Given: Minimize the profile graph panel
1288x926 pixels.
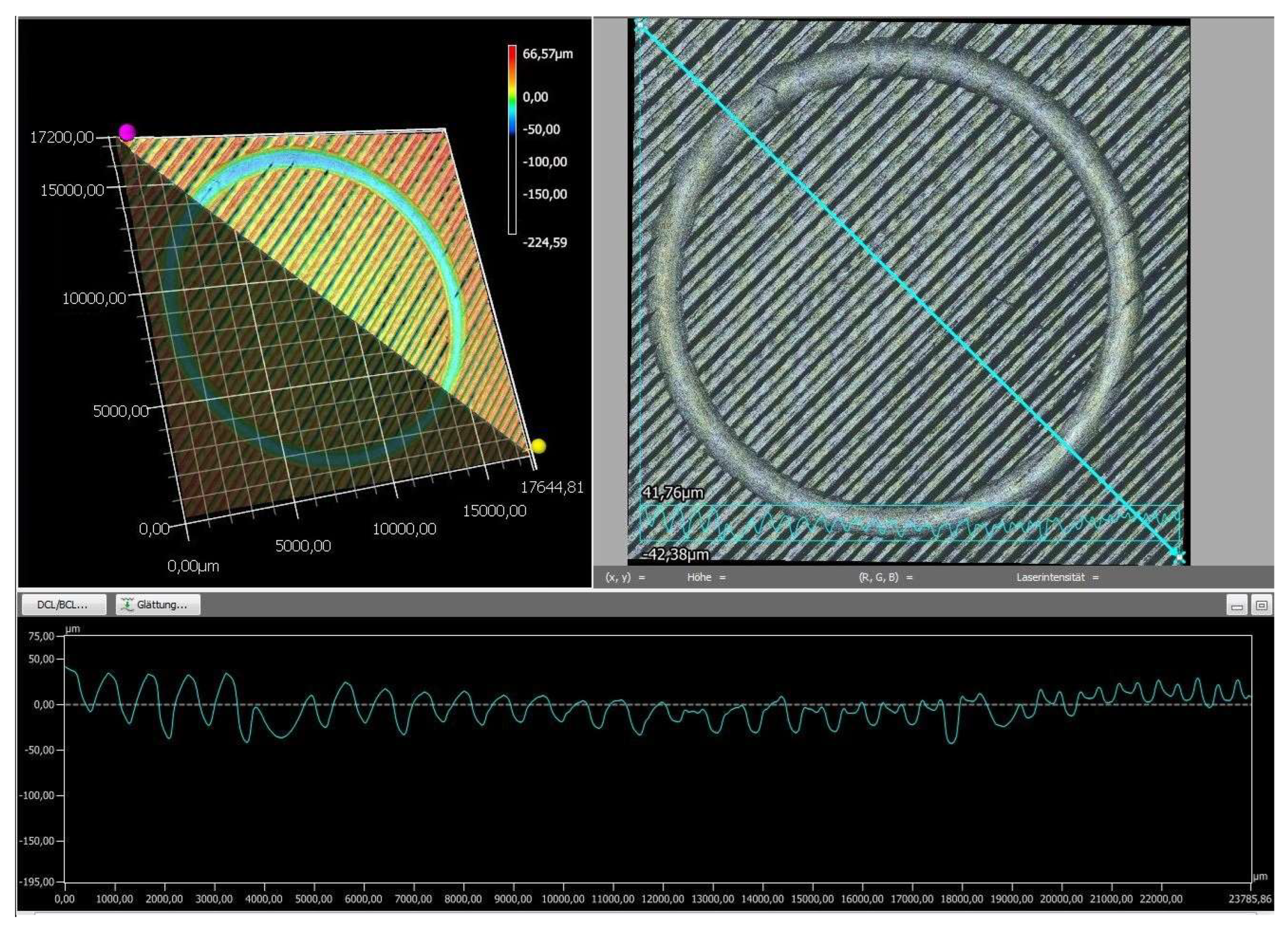Looking at the screenshot, I should tap(1236, 606).
